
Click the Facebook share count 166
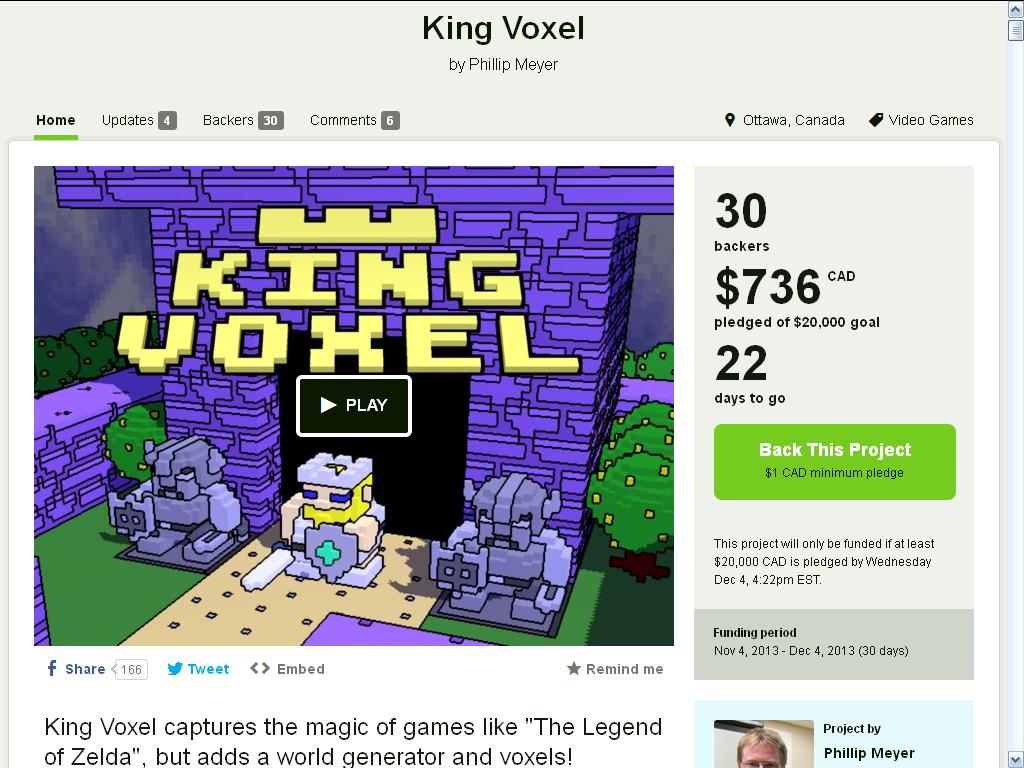(x=131, y=669)
